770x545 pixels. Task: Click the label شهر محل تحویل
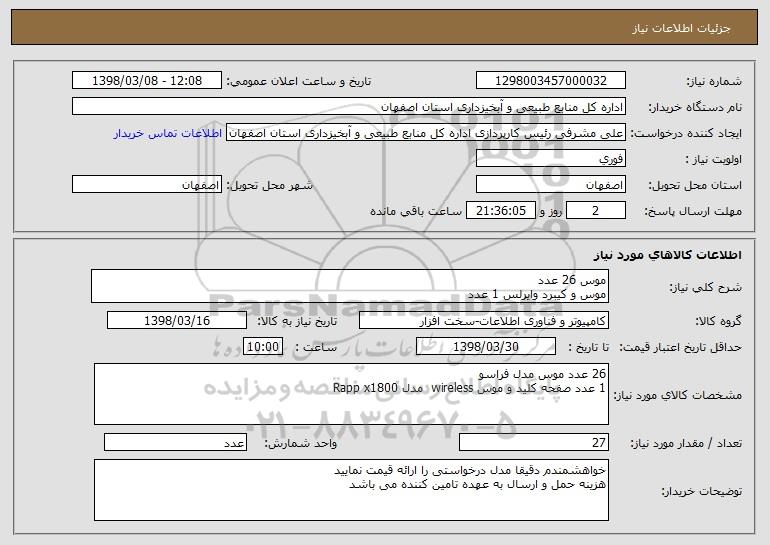[269, 186]
